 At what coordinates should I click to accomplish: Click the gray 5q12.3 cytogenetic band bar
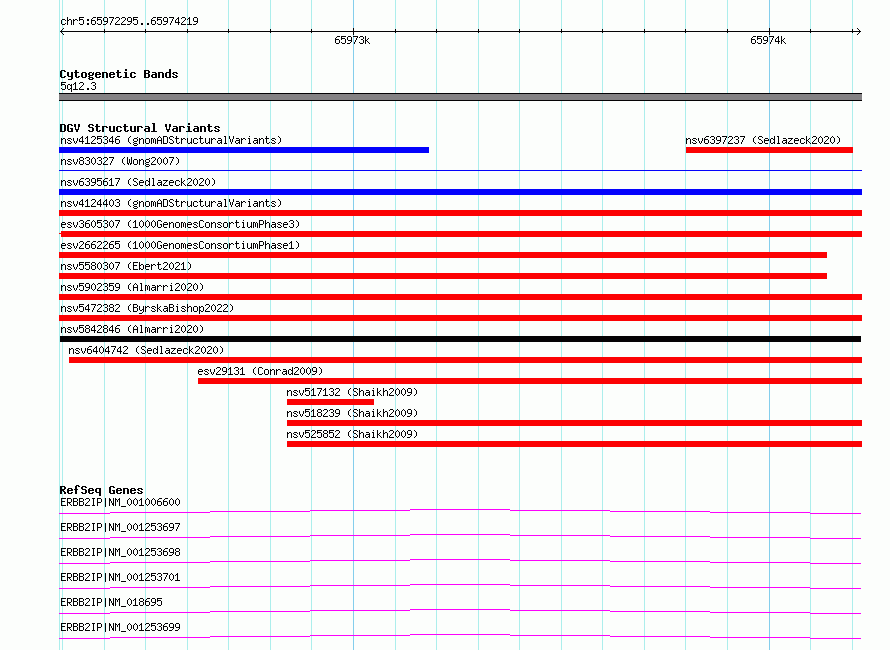coord(460,97)
